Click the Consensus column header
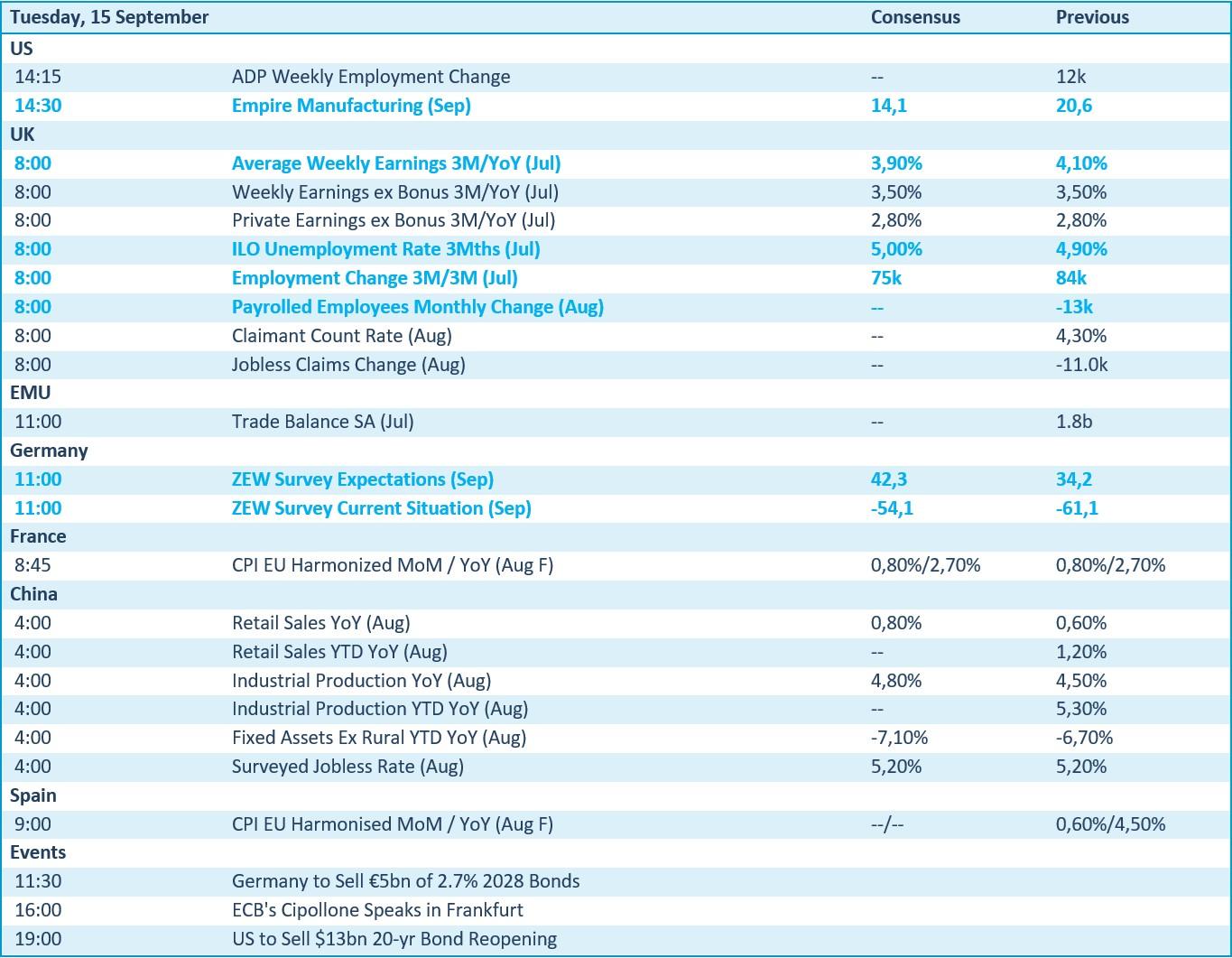Screen dimensions: 1232x958 click(x=915, y=17)
